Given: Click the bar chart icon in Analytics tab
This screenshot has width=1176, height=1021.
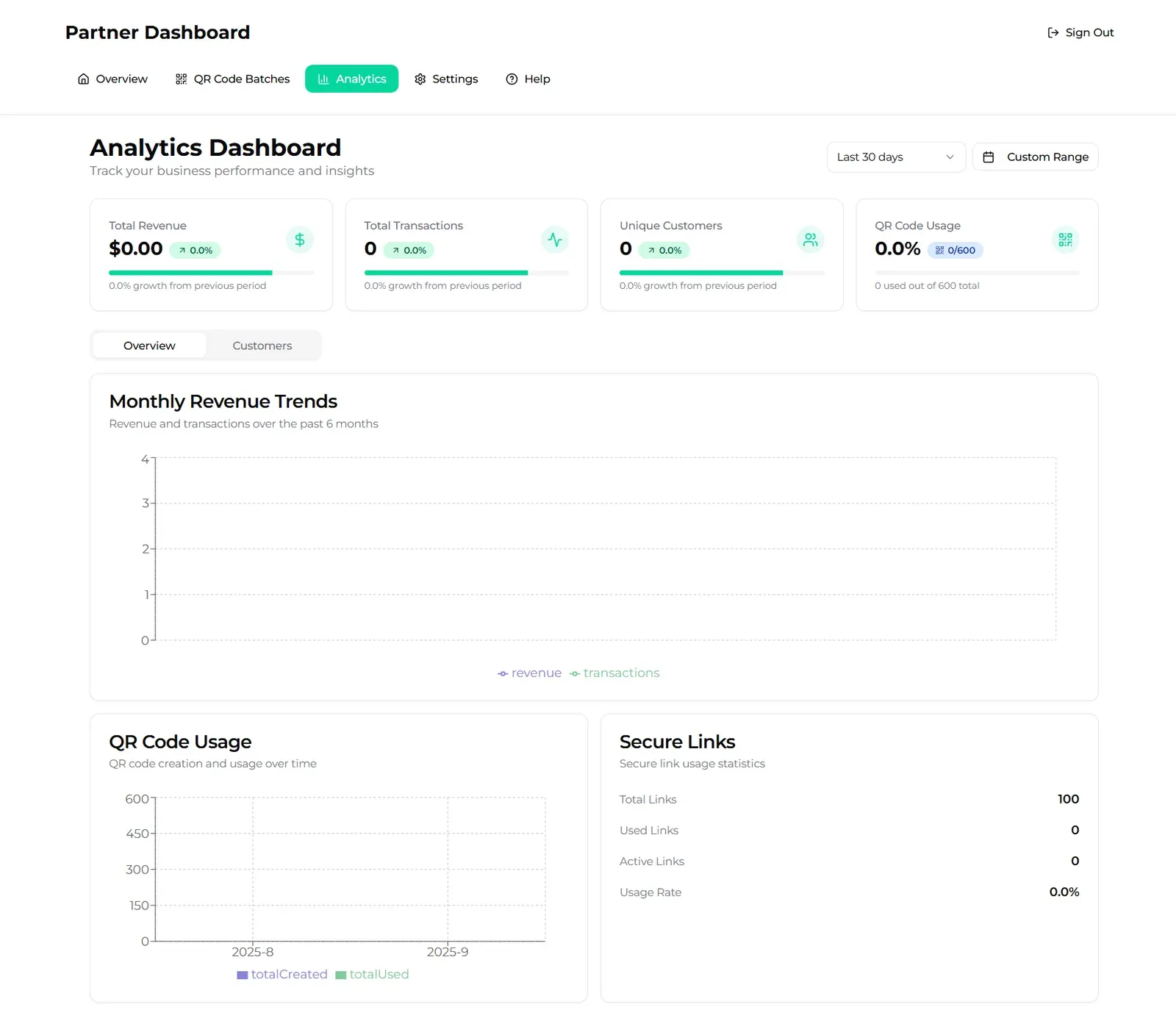Looking at the screenshot, I should (x=323, y=79).
